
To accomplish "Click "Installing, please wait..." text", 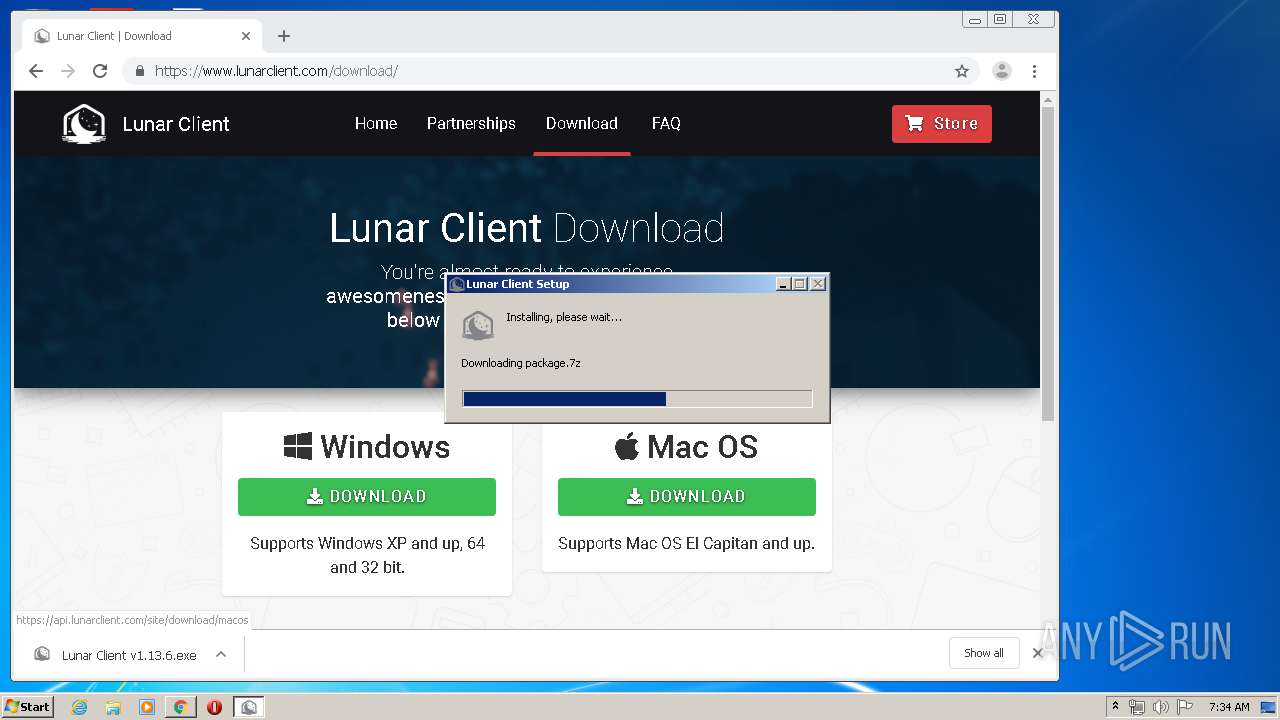I will [x=564, y=317].
